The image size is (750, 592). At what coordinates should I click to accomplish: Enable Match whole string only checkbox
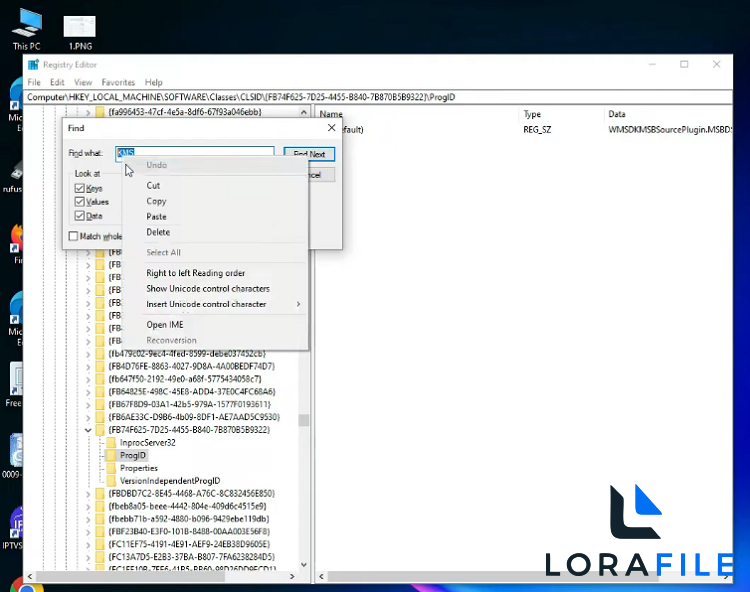(x=73, y=236)
